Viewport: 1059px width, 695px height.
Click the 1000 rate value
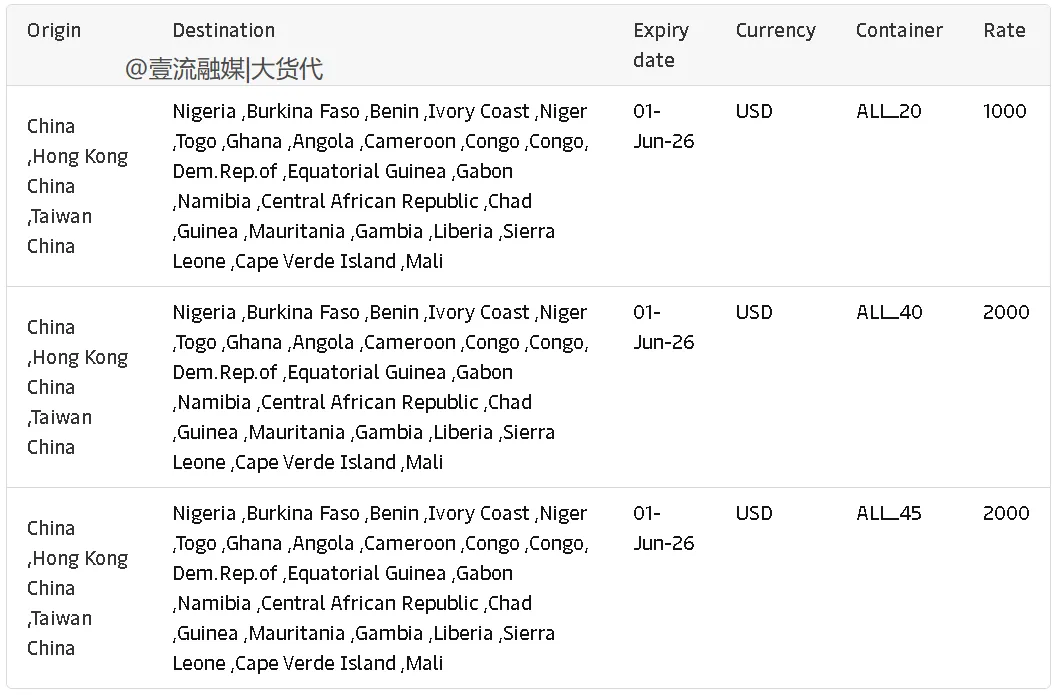click(1004, 111)
